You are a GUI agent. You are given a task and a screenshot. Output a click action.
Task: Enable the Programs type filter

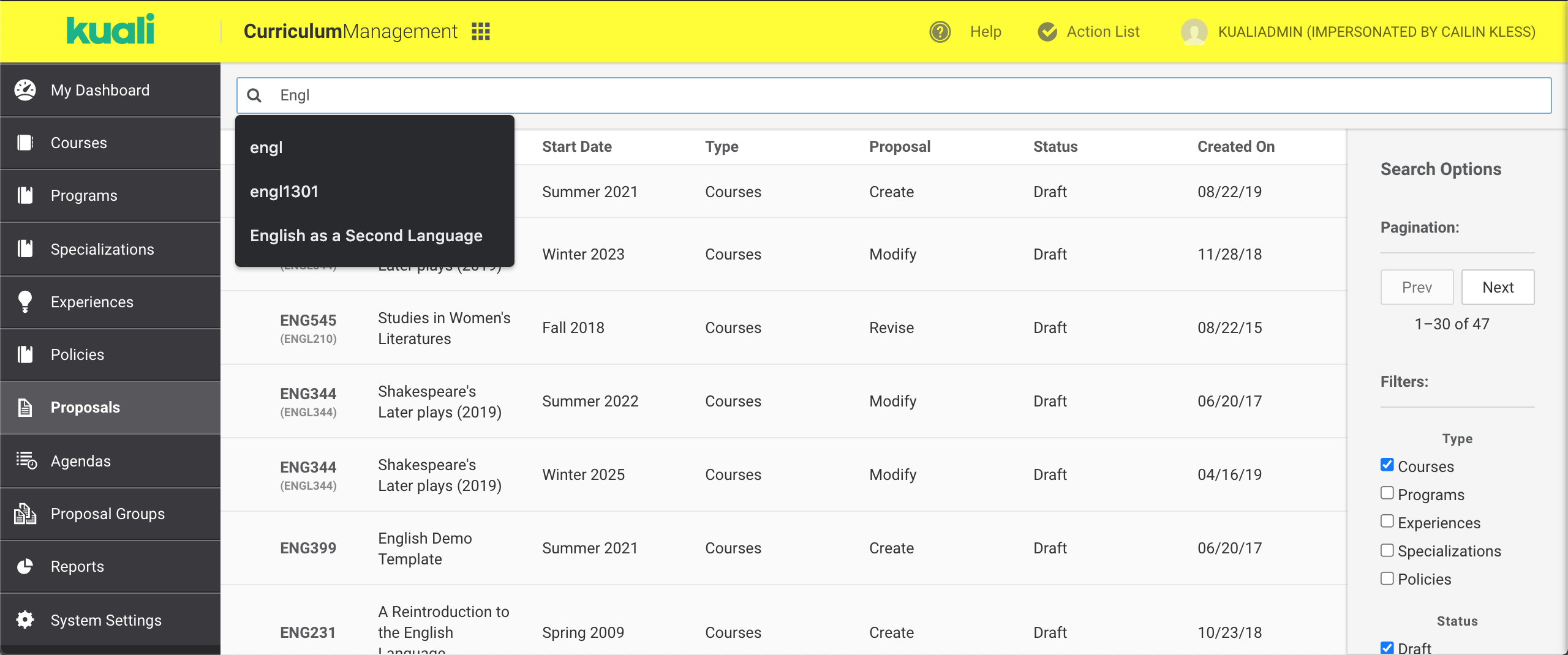(x=1387, y=493)
